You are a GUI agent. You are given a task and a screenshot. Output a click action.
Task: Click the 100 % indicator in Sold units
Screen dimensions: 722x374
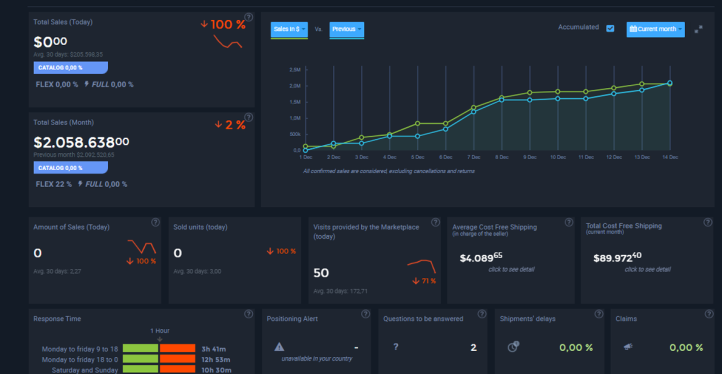coord(281,251)
